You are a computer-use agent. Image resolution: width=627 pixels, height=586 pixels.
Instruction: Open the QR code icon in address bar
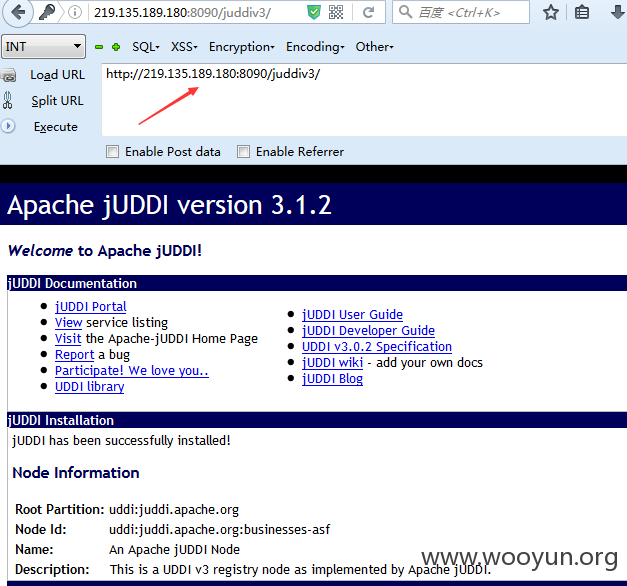point(336,12)
